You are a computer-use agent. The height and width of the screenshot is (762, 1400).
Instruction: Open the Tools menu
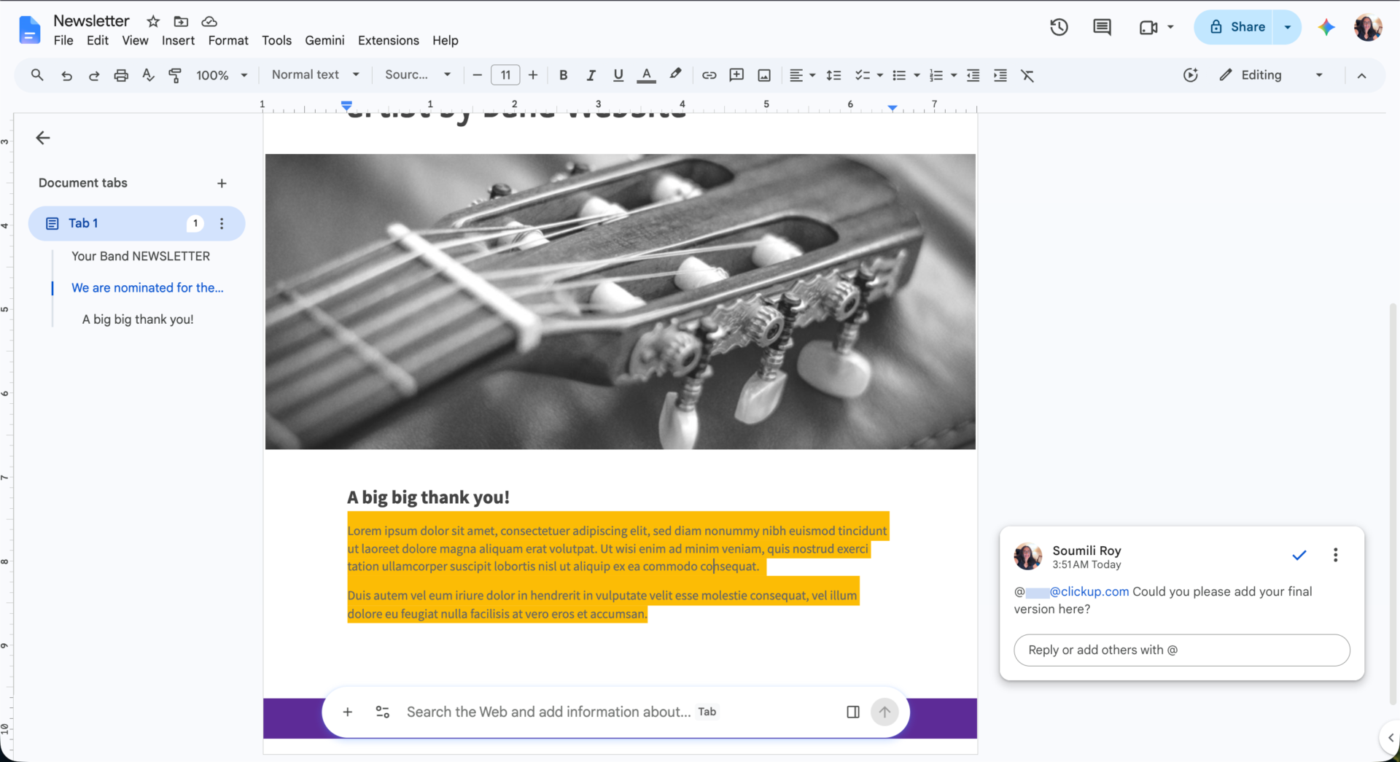point(277,41)
